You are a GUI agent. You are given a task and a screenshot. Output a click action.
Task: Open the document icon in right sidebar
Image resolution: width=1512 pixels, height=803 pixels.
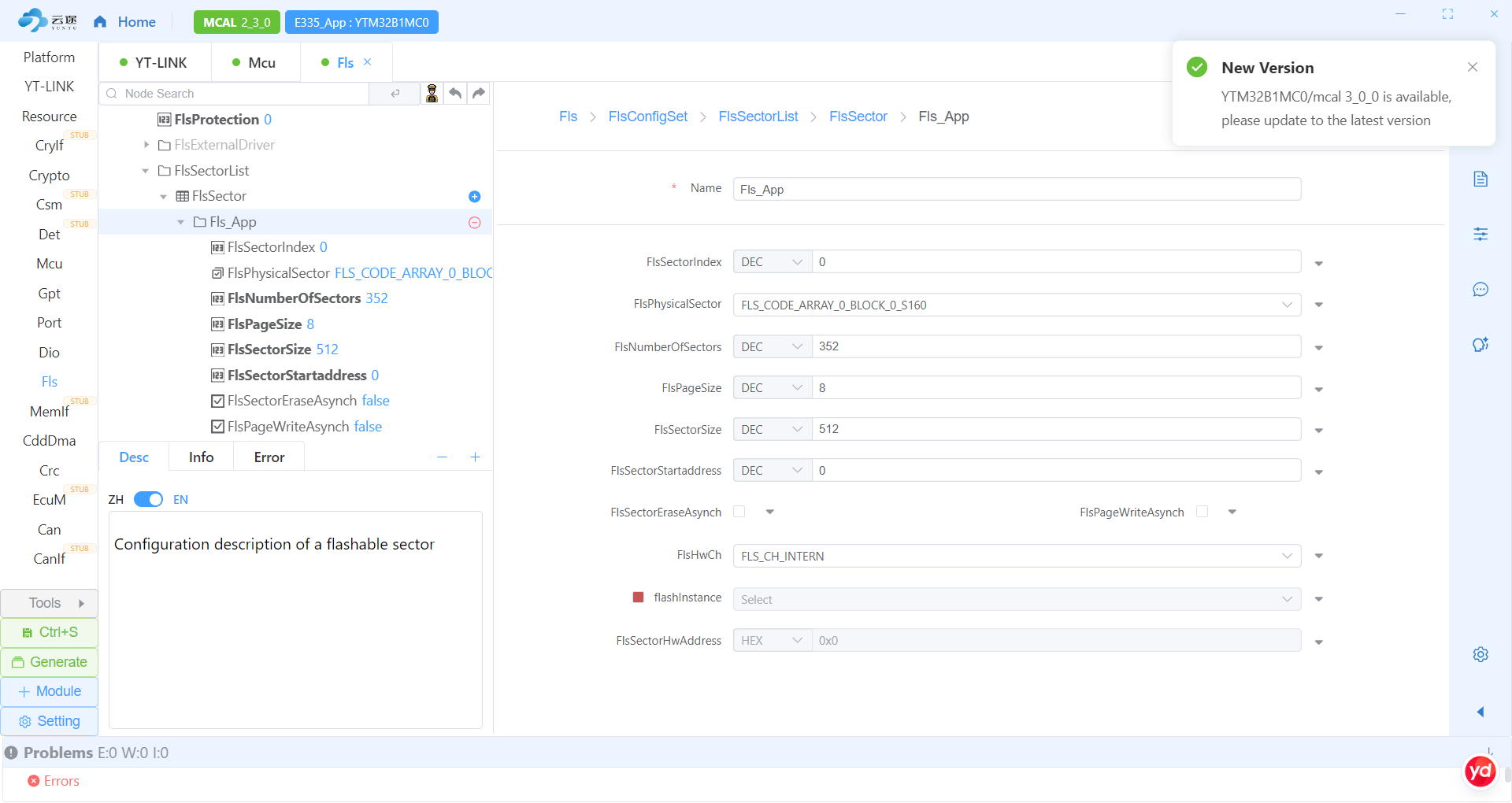click(x=1480, y=179)
